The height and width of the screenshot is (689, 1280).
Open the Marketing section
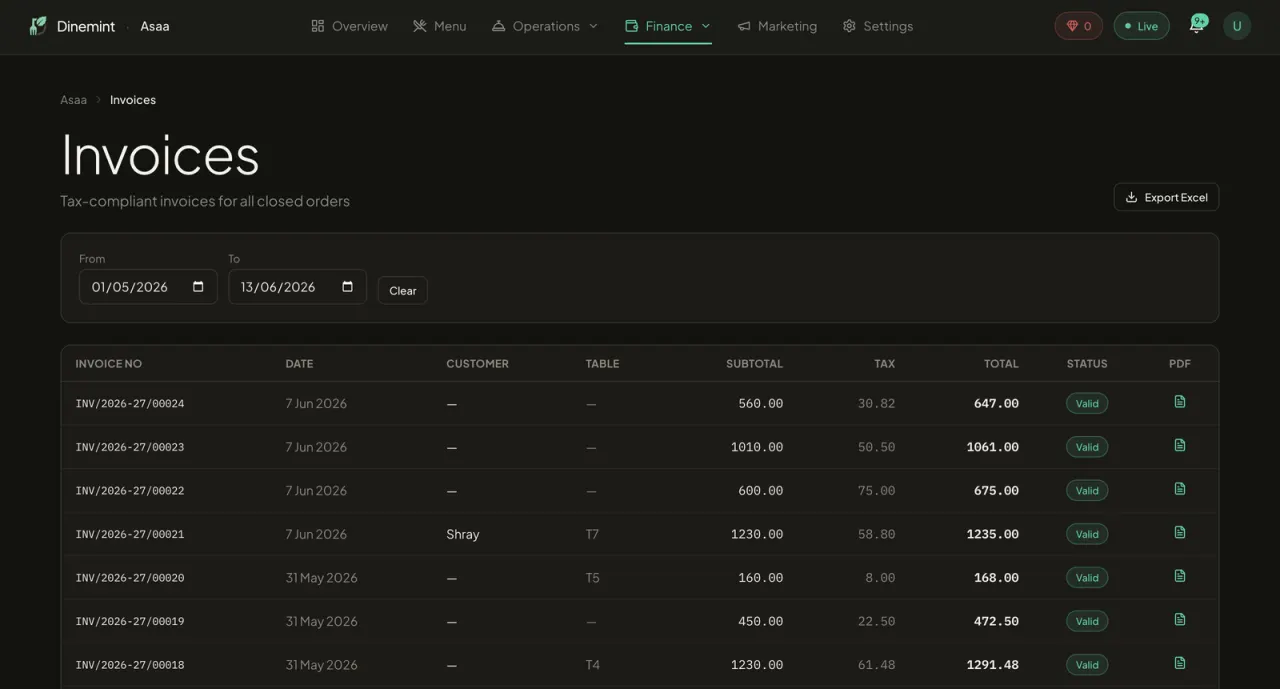tap(777, 26)
